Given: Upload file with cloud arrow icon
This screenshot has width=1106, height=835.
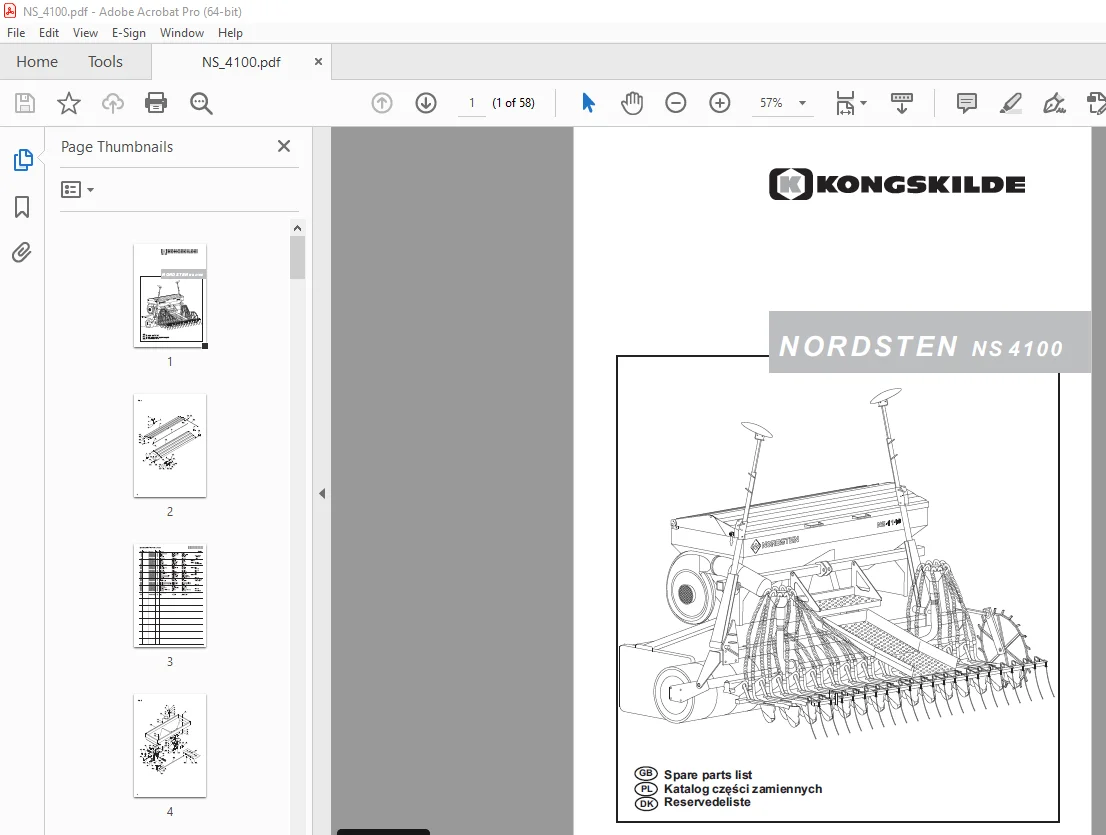Looking at the screenshot, I should pos(112,103).
